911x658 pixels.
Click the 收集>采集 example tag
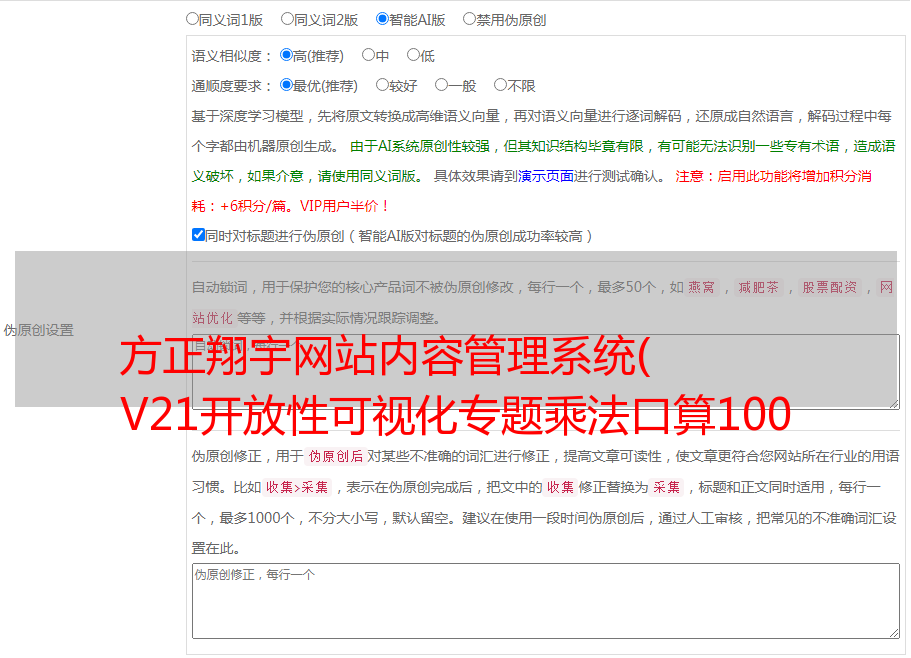point(297,487)
